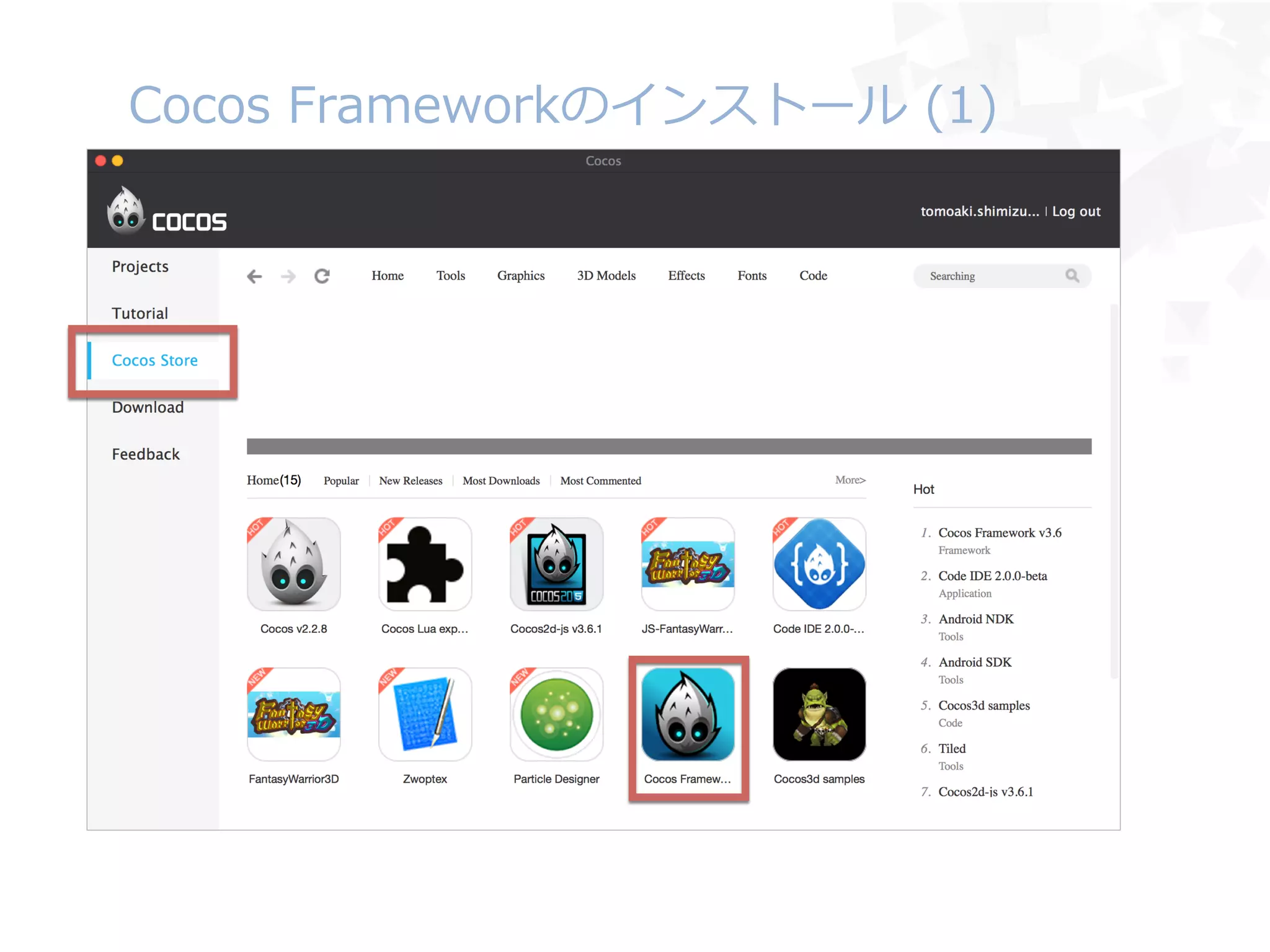Go to the Fonts store category
1270x952 pixels.
752,276
